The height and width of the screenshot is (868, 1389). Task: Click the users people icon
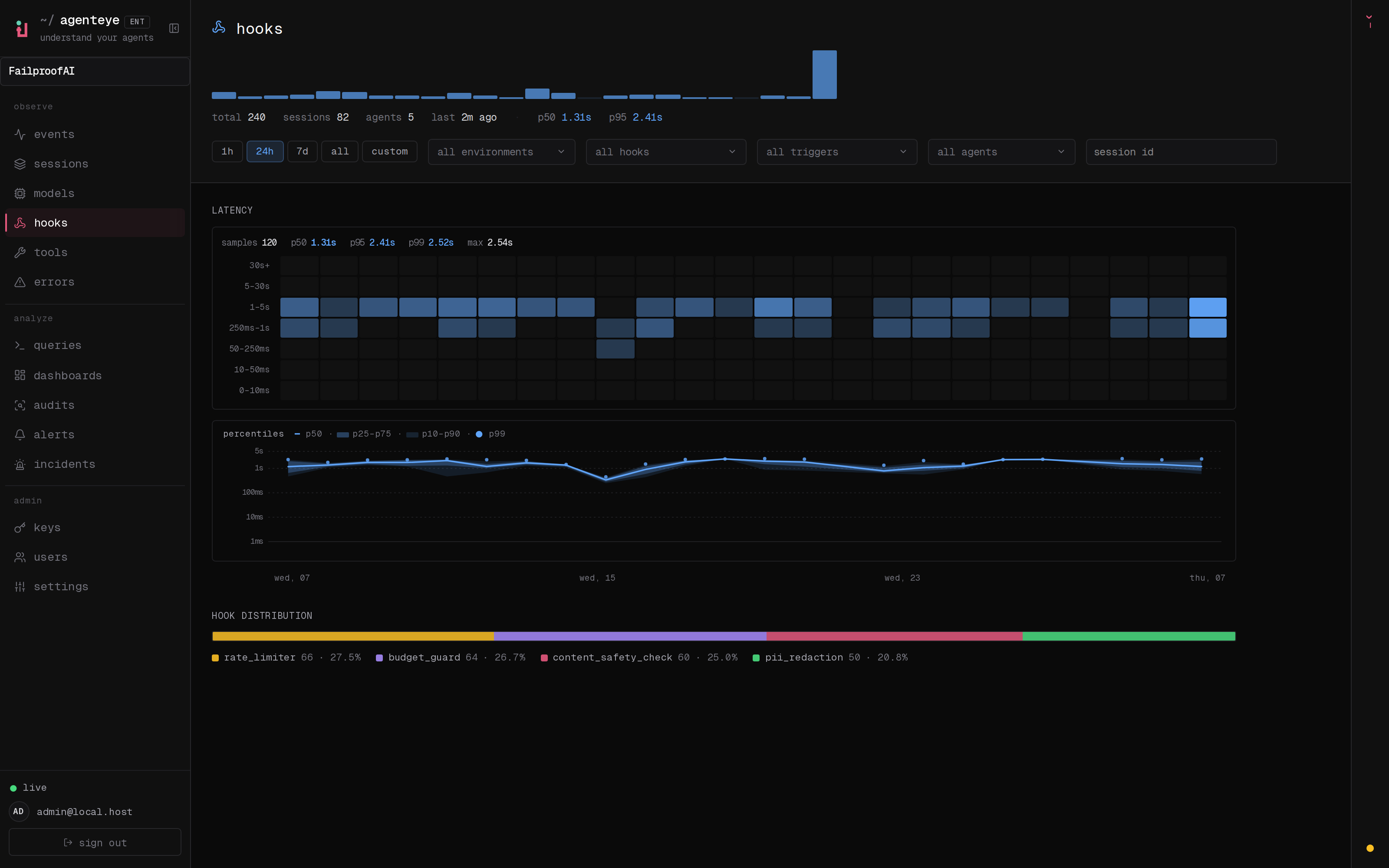pos(20,557)
